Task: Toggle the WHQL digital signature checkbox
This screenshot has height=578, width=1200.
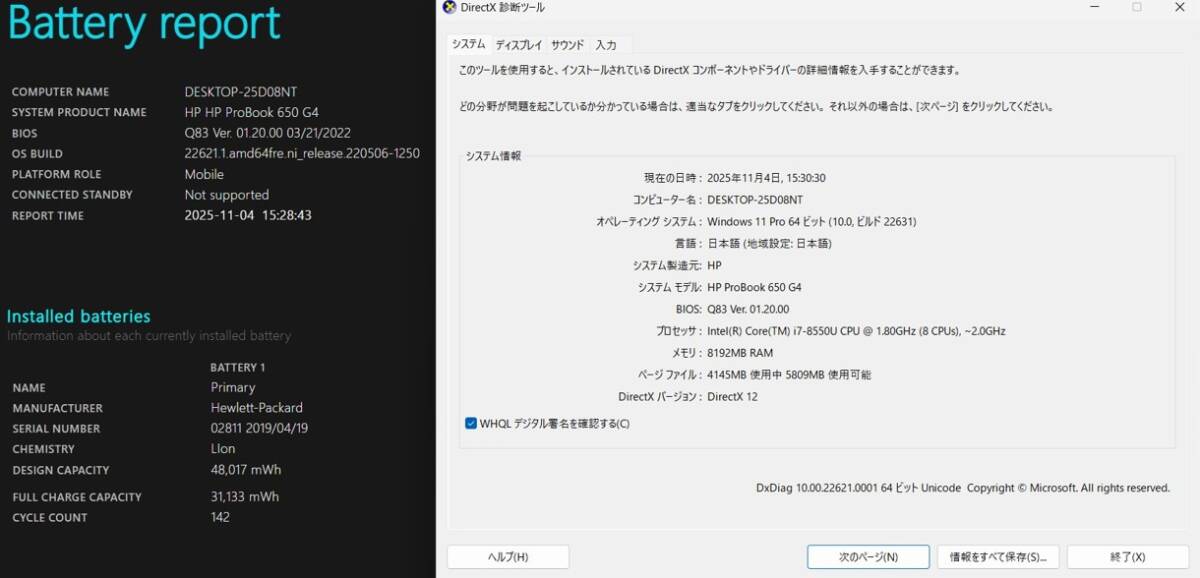Action: coord(471,423)
